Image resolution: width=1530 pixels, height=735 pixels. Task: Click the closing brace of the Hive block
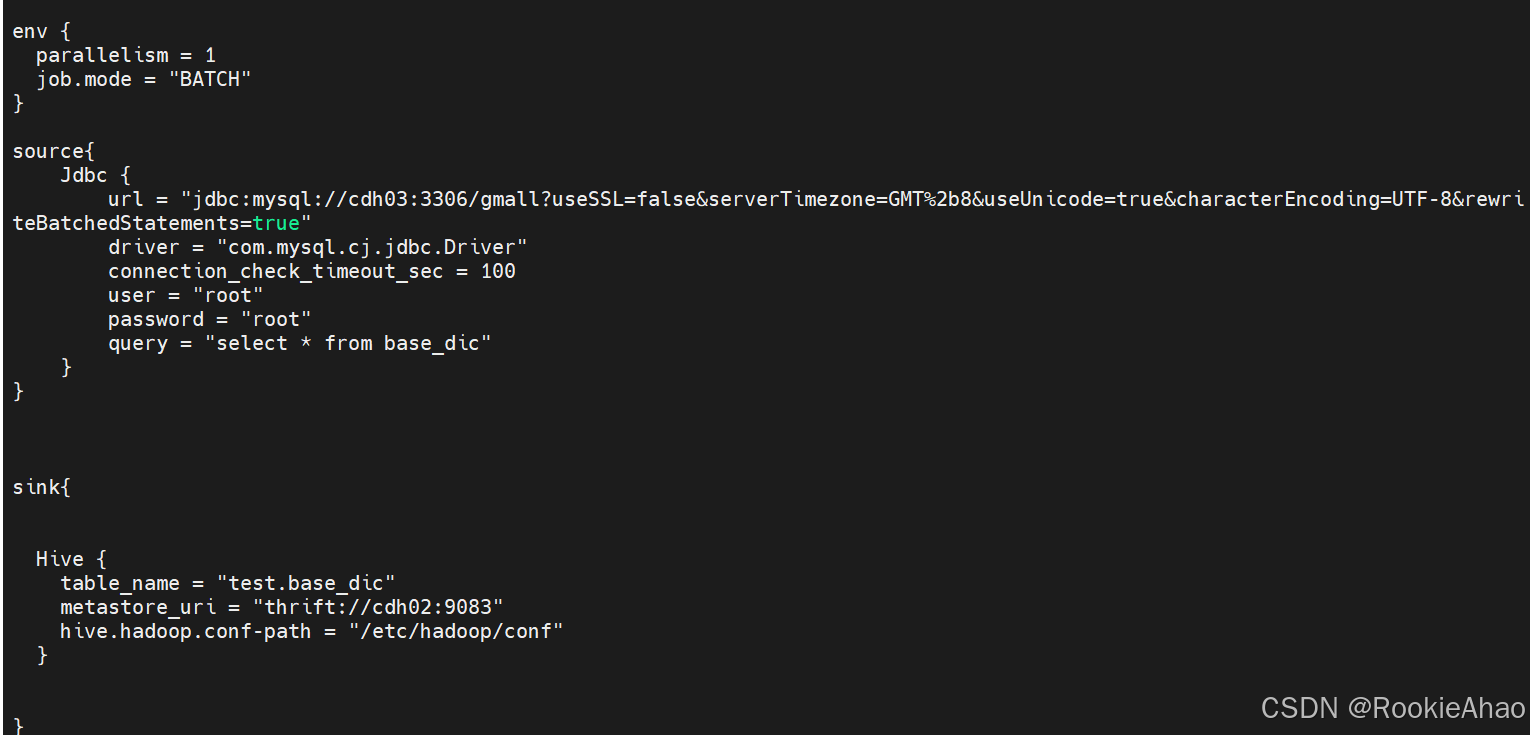42,655
